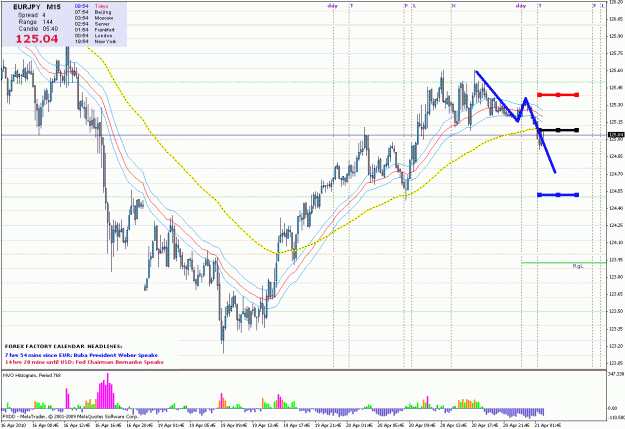Viewport: 625px width, 429px height.
Task: Click the EURJPY M15 chart title
Action: click(37, 7)
